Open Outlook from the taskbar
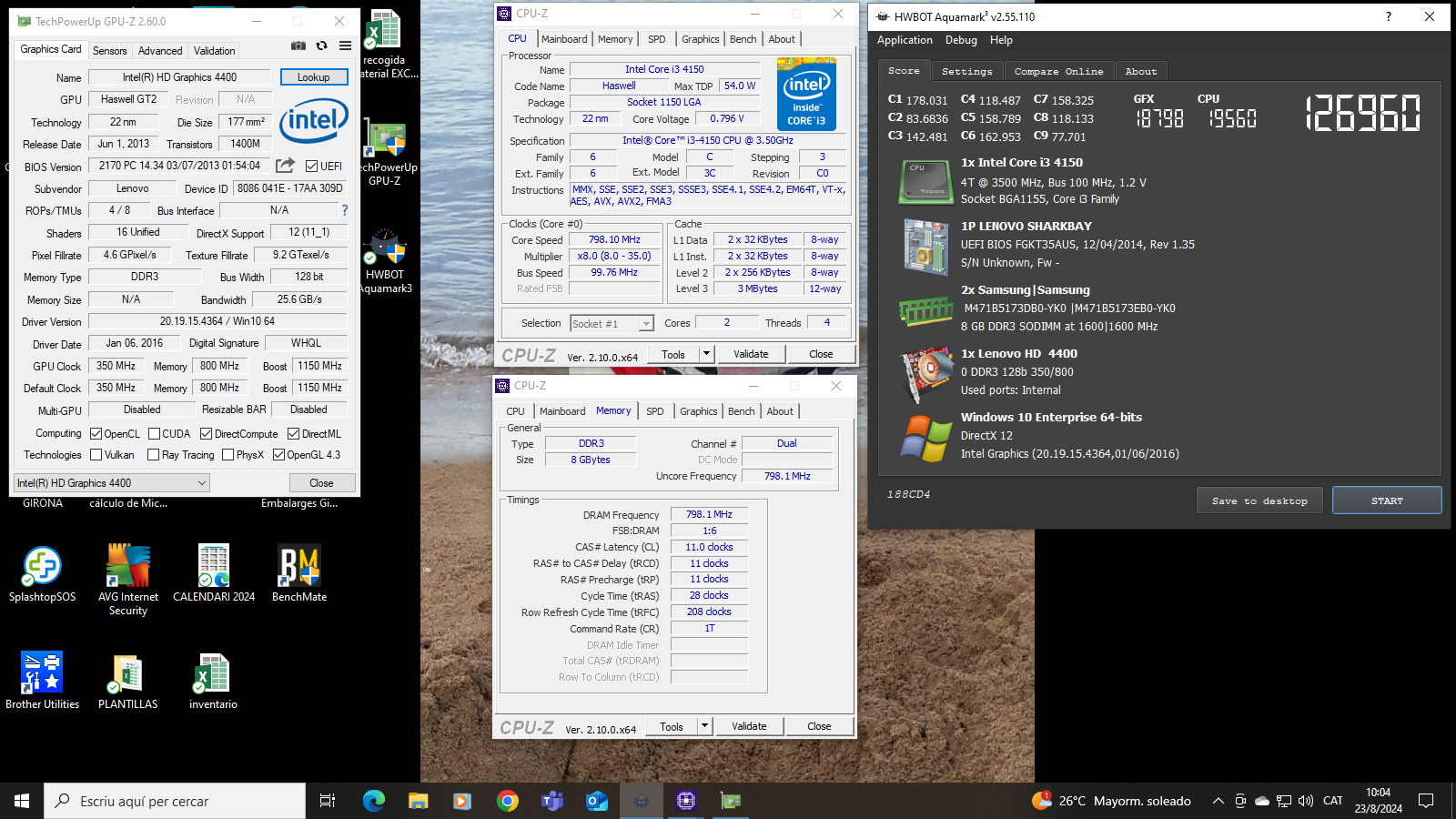The width and height of the screenshot is (1456, 819). click(x=597, y=801)
